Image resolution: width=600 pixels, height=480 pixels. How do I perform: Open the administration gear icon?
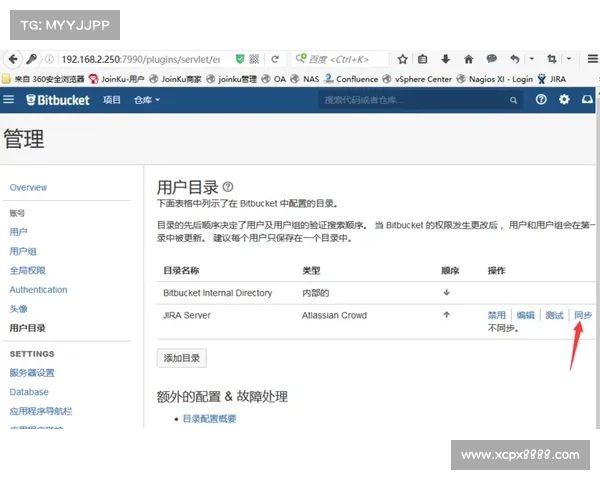[x=564, y=100]
